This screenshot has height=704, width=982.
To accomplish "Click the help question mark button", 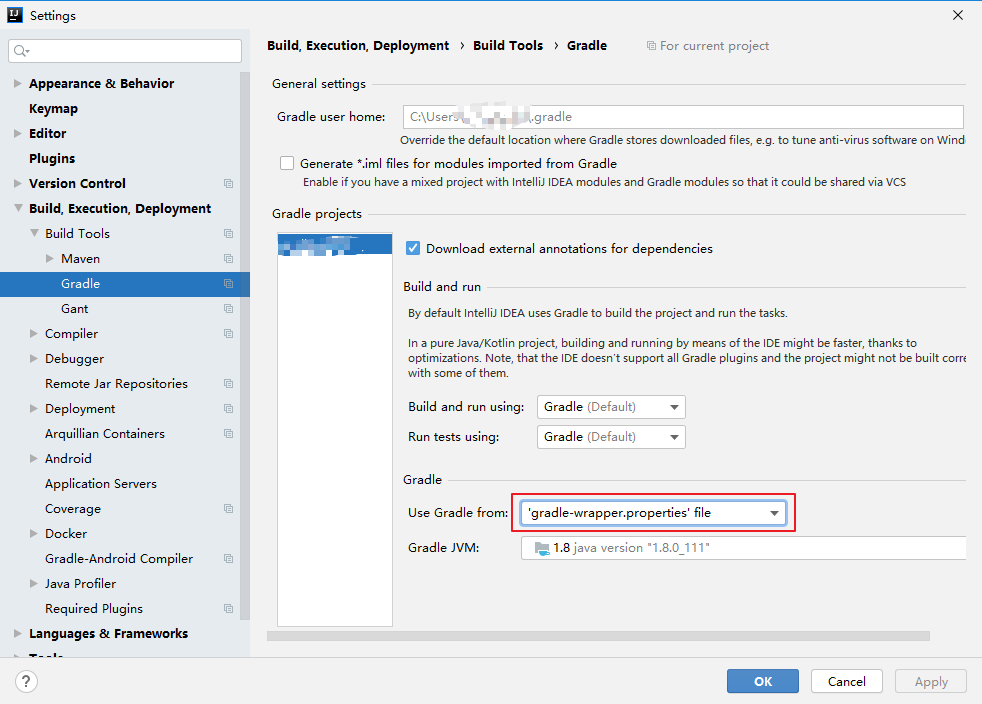I will (x=26, y=681).
